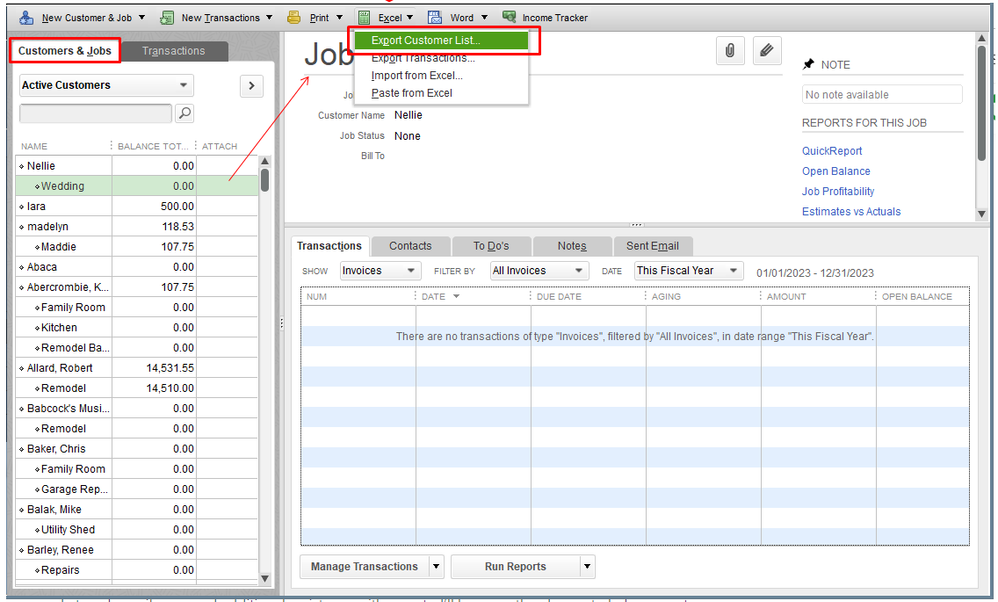Screen dimensions: 998x602
Task: Click the customer list scrollbar thumb
Action: [x=265, y=179]
